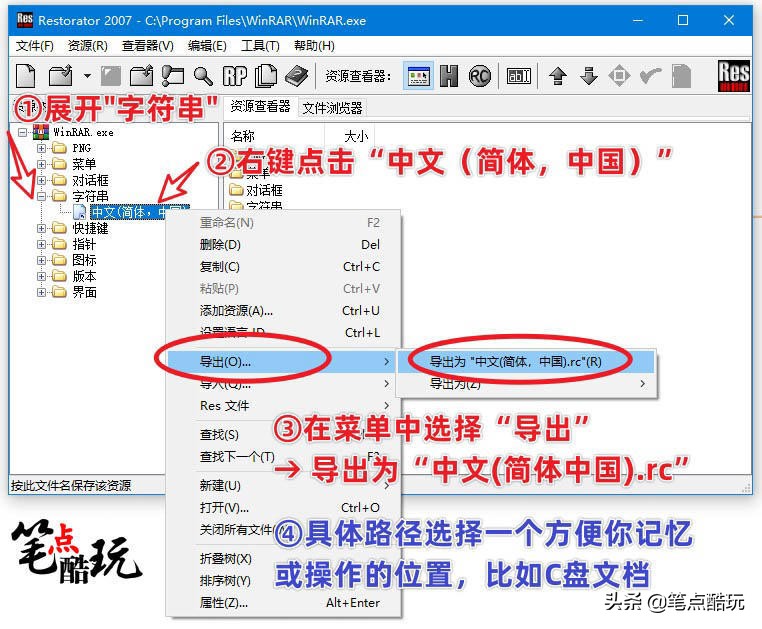Open the 帮助(H) menu
This screenshot has height=629, width=762.
point(314,46)
